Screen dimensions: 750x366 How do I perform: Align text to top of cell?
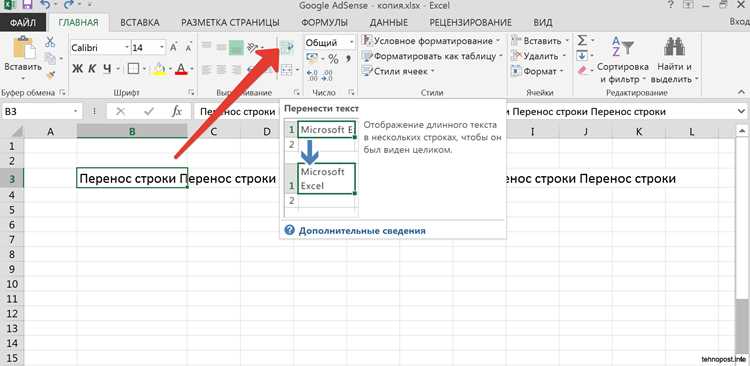point(207,46)
